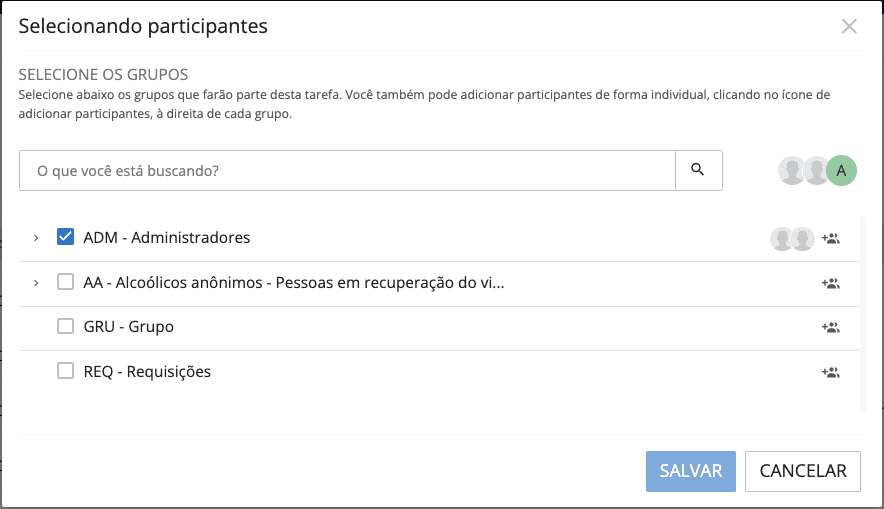Expand the ADM - Administradores group
This screenshot has height=509, width=884.
point(36,238)
